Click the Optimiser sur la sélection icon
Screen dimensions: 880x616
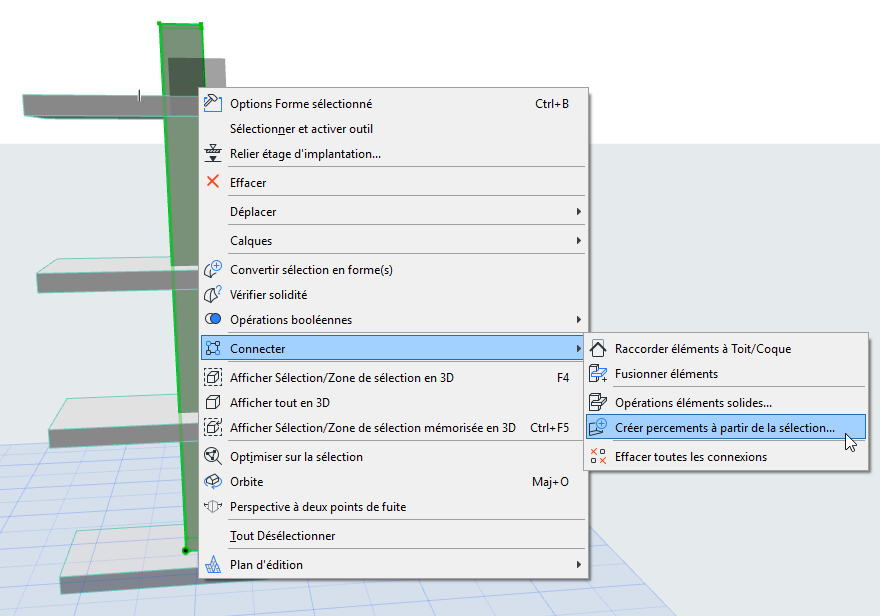213,456
